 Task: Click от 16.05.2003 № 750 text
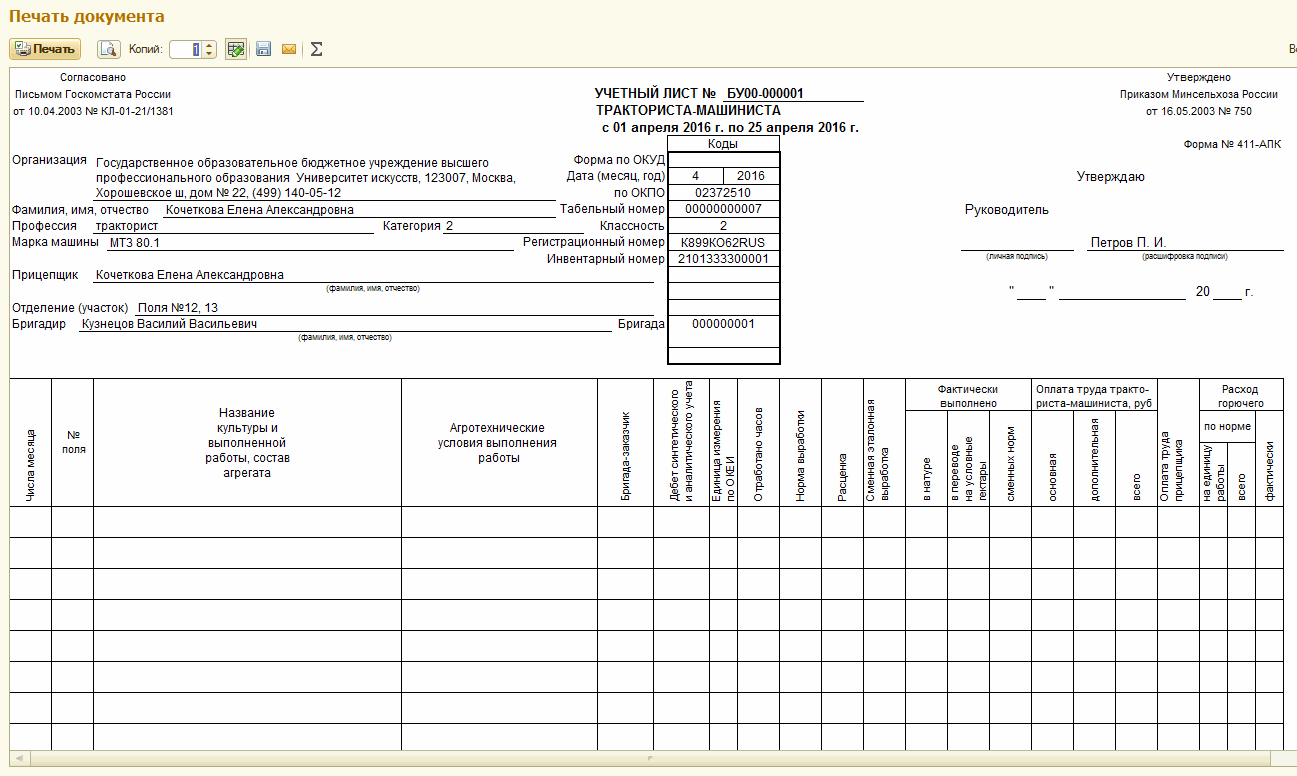coord(1199,111)
